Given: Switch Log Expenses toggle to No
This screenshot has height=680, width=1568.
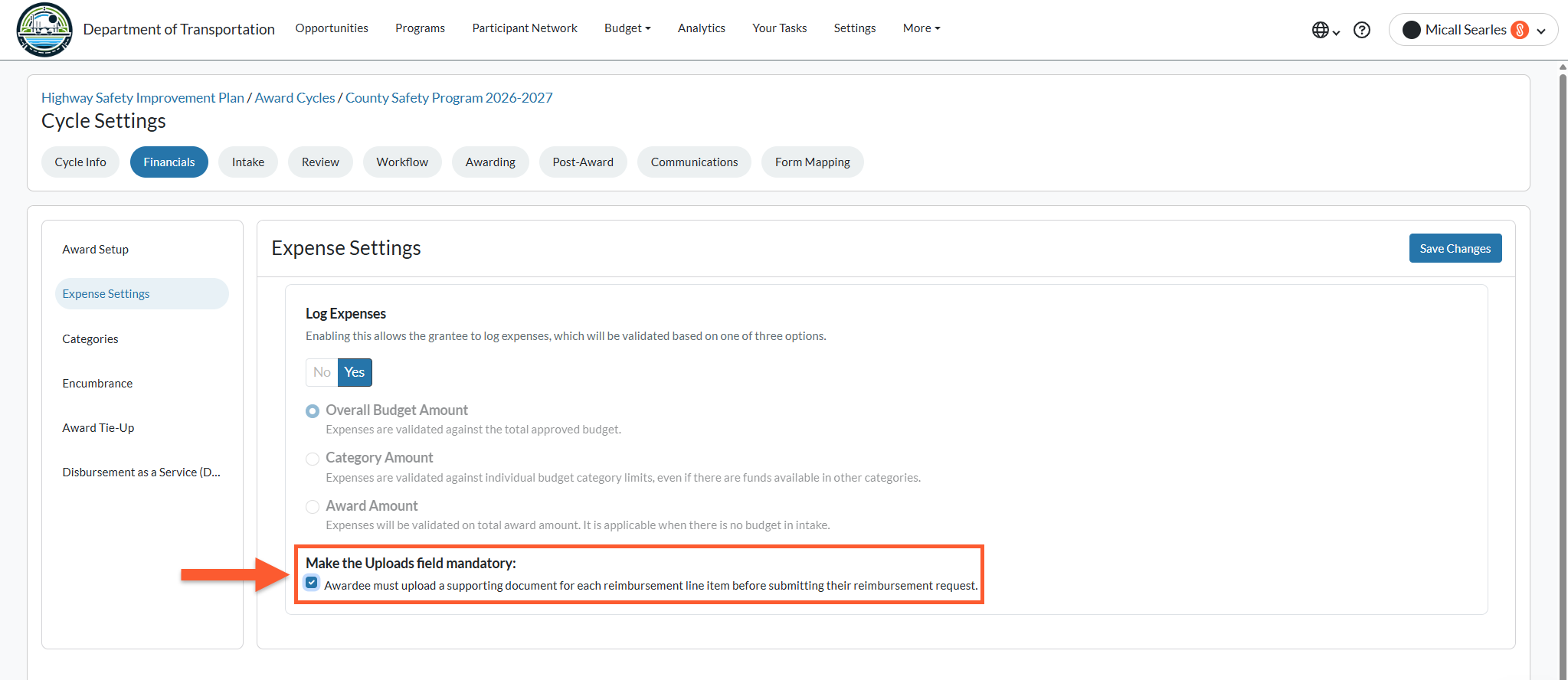Looking at the screenshot, I should click(322, 372).
